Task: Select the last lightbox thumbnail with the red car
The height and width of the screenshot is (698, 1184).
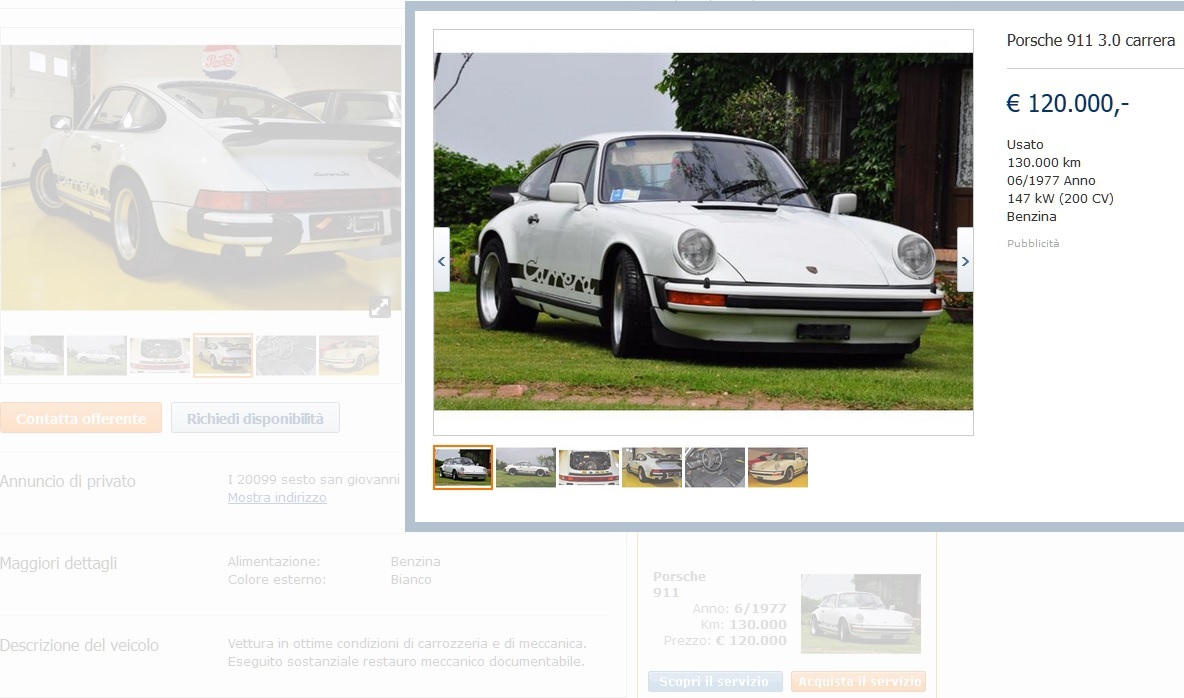Action: tap(778, 467)
